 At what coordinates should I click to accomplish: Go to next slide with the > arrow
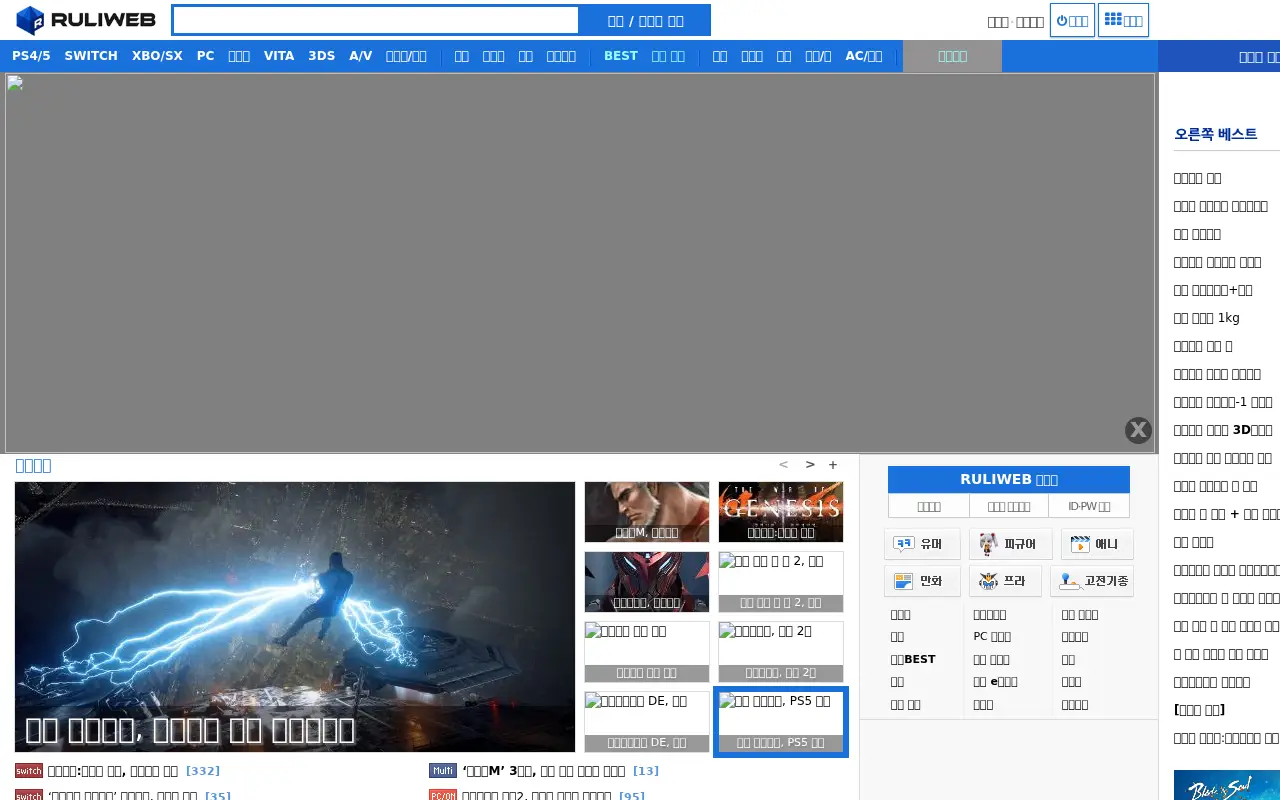tap(810, 465)
